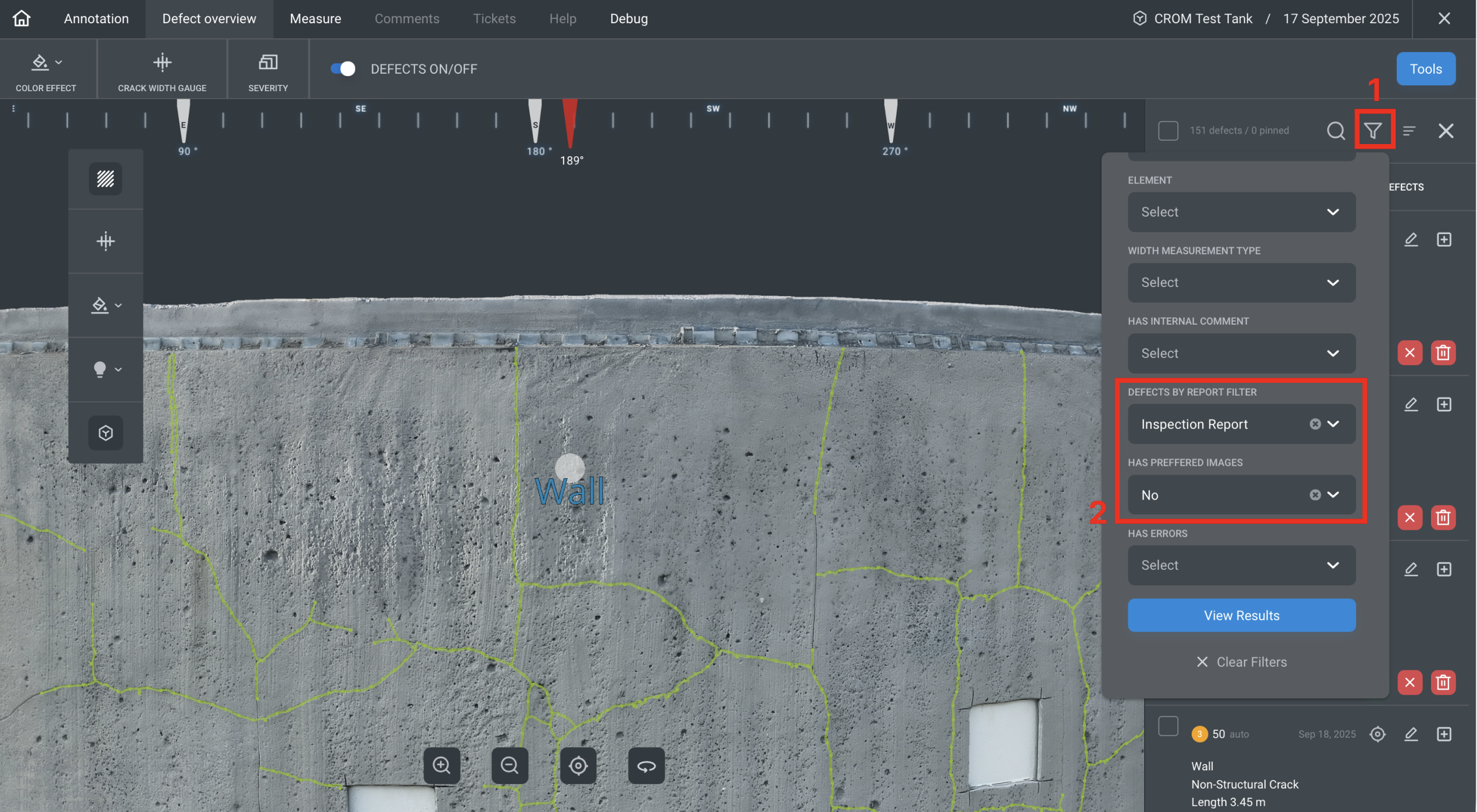Switch to the Annotation tab
The width and height of the screenshot is (1477, 812).
click(96, 18)
